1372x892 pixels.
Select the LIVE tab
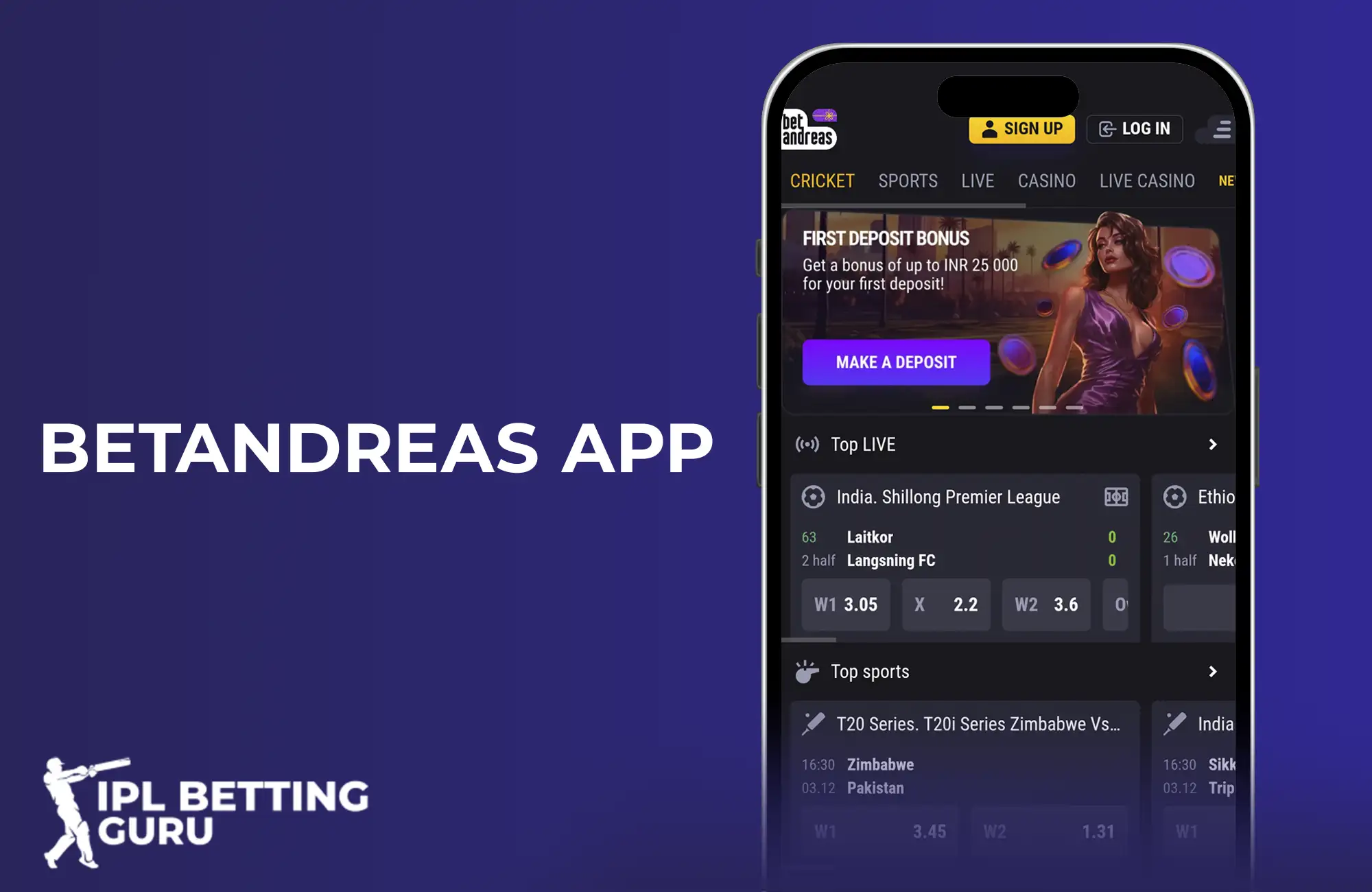[x=974, y=180]
